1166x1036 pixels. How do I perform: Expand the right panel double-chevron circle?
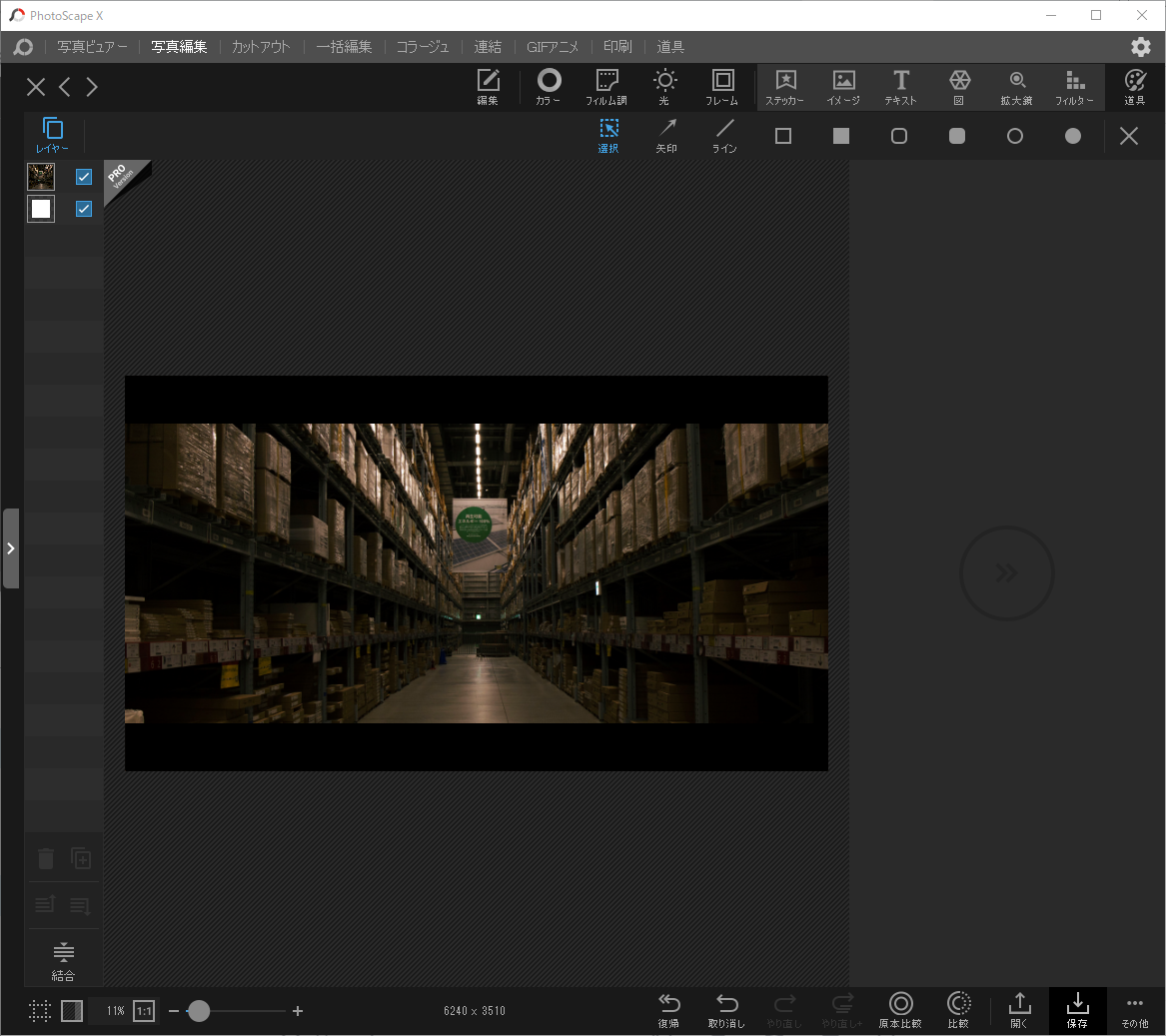click(1006, 573)
